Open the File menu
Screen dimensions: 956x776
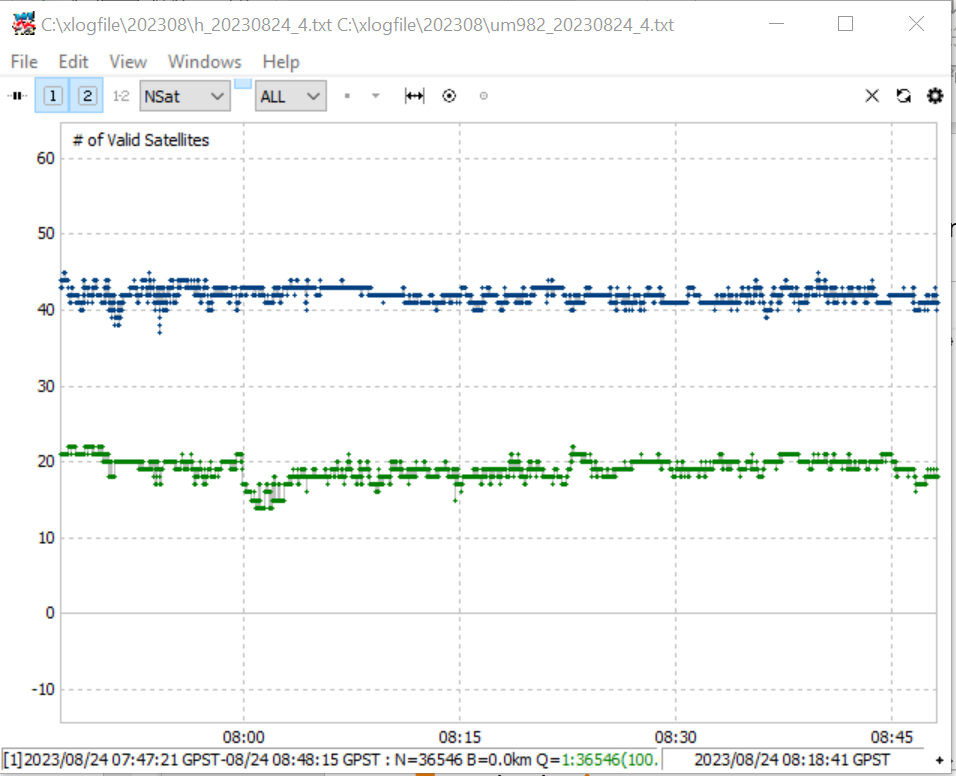(24, 62)
